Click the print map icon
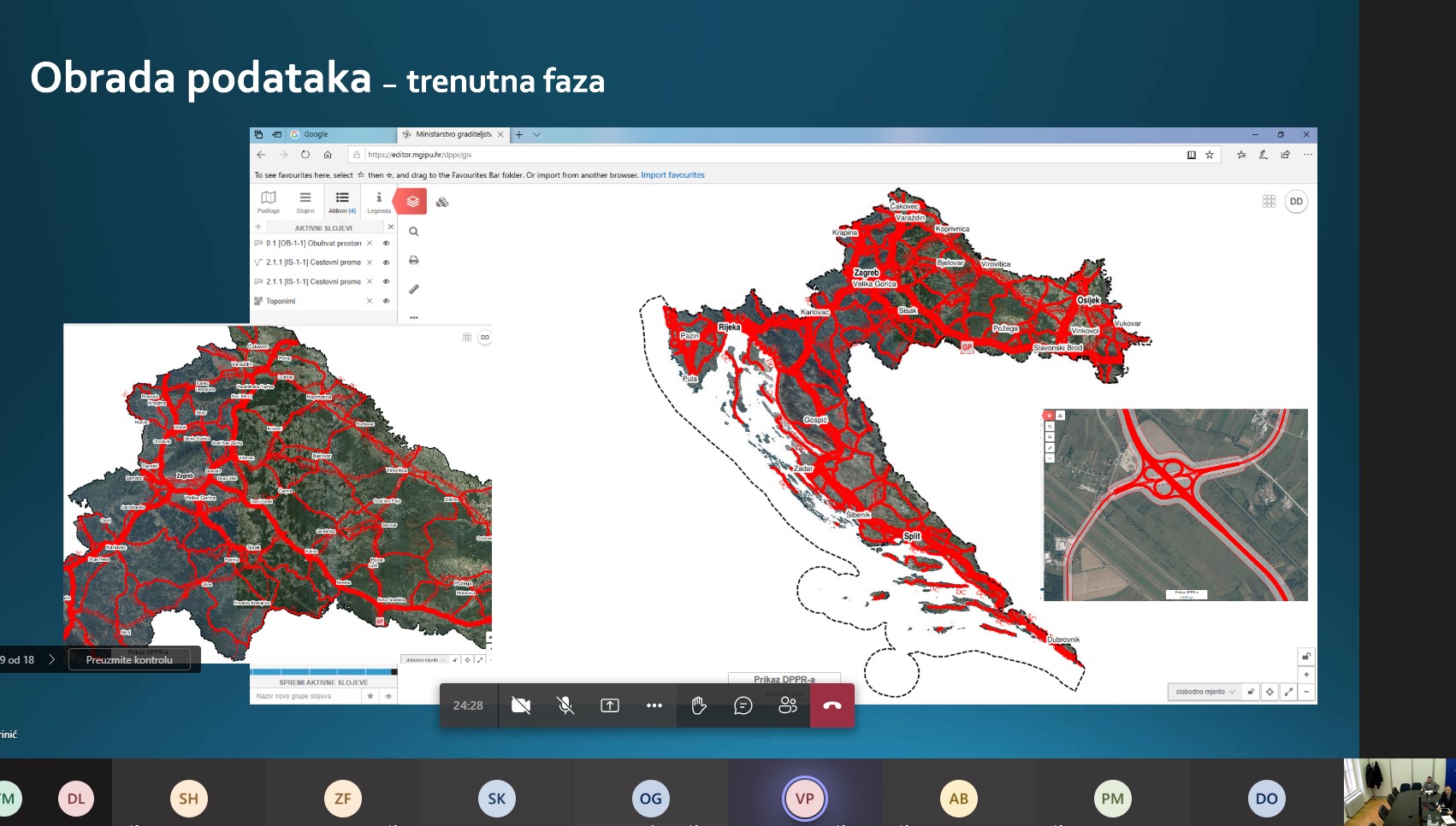This screenshot has height=826, width=1456. coord(414,260)
